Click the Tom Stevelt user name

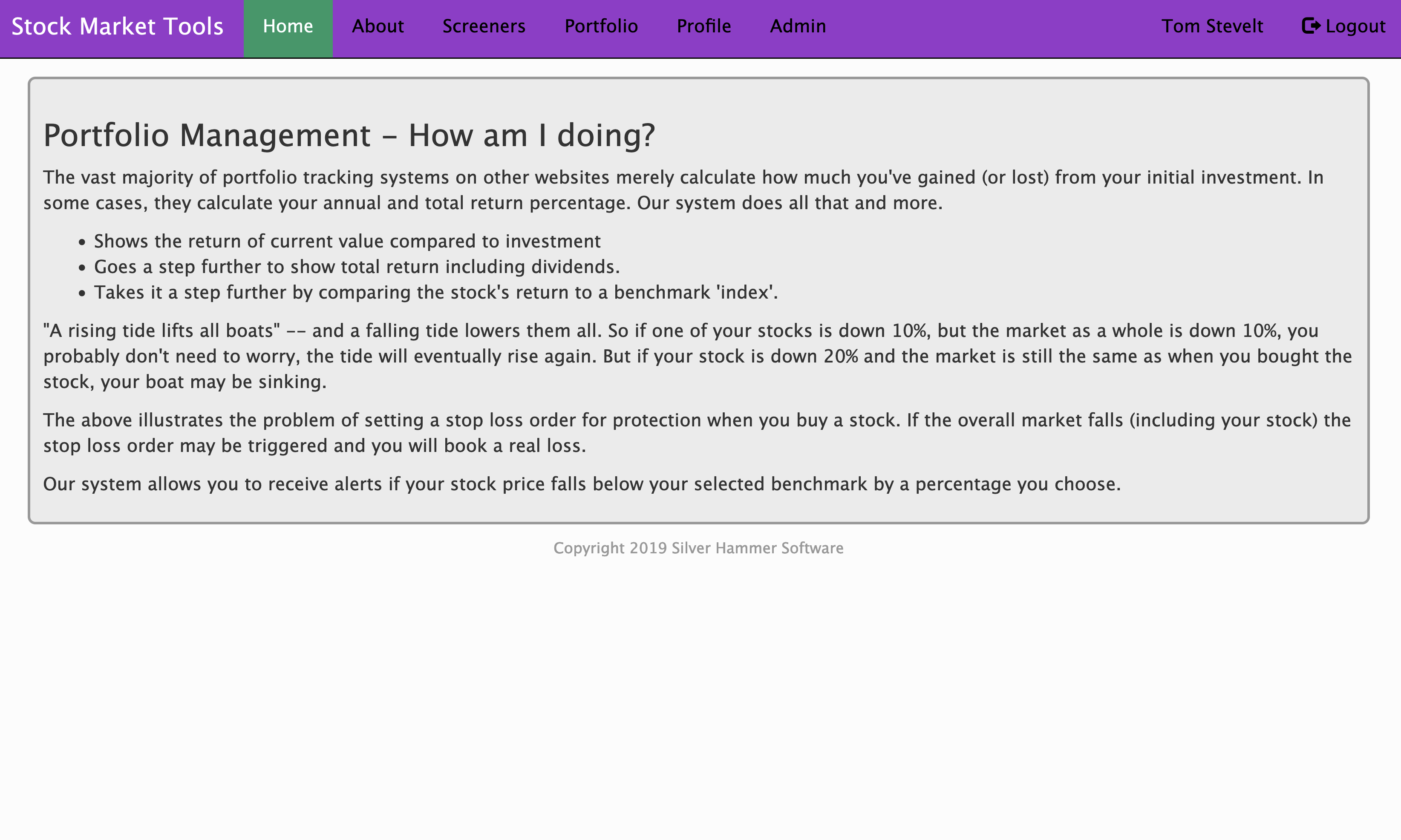pos(1212,26)
